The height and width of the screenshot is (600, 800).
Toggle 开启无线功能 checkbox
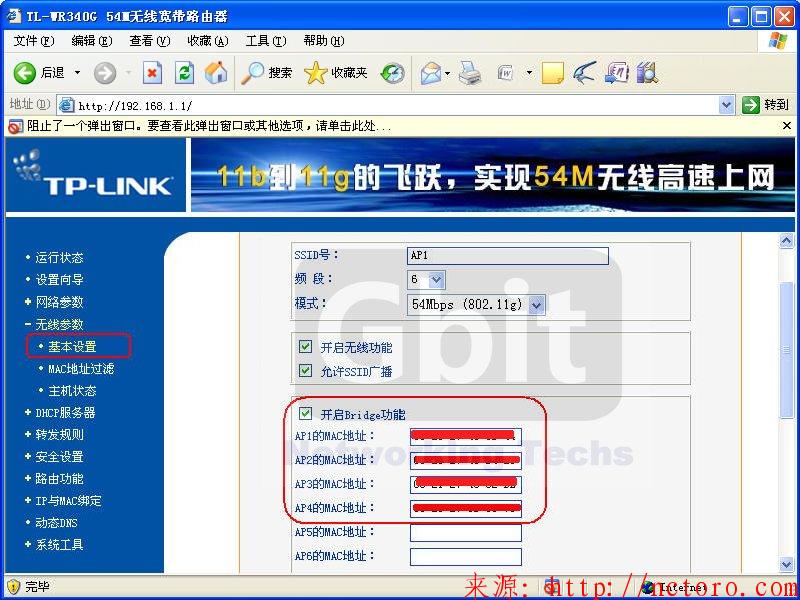click(x=305, y=347)
